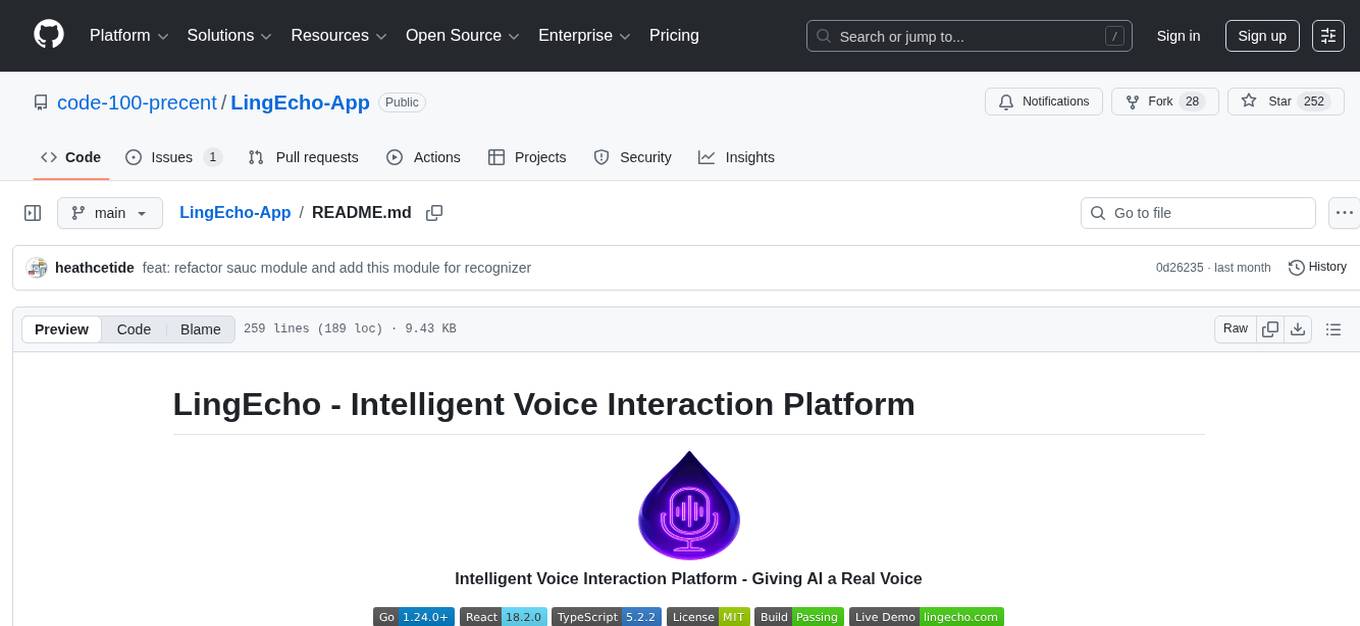Open the Resources navigation dropdown

(337, 35)
